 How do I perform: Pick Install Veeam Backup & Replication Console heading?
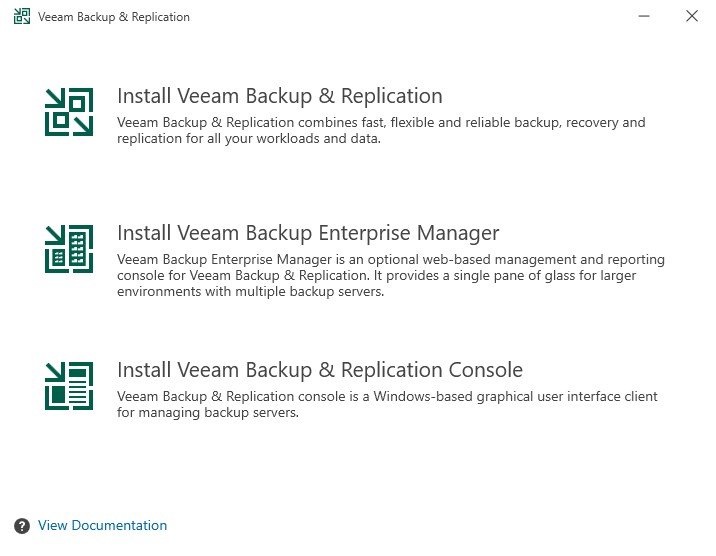pos(320,371)
